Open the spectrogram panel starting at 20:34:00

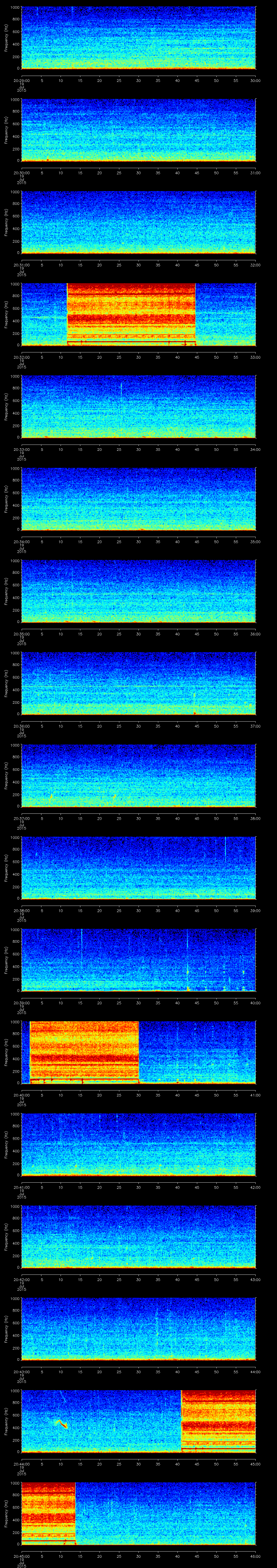[x=138, y=499]
